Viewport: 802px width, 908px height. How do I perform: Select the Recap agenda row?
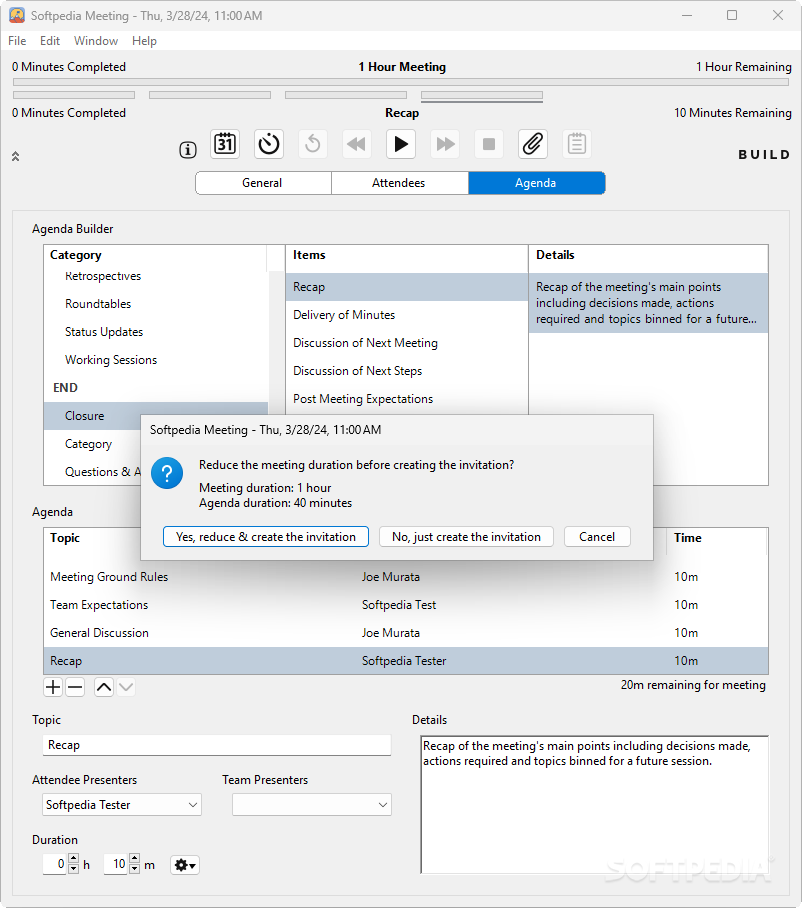tap(406, 661)
